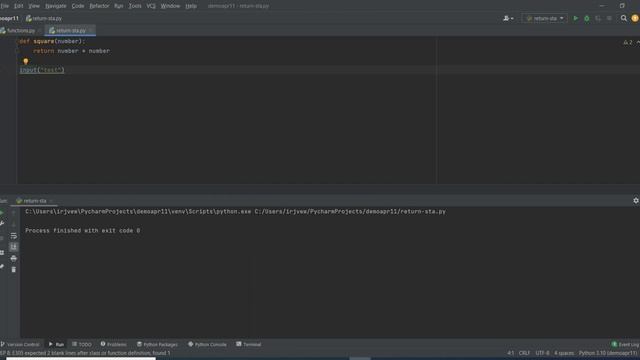Open the Python Packages tool window
The image size is (640, 360).
tap(157, 344)
